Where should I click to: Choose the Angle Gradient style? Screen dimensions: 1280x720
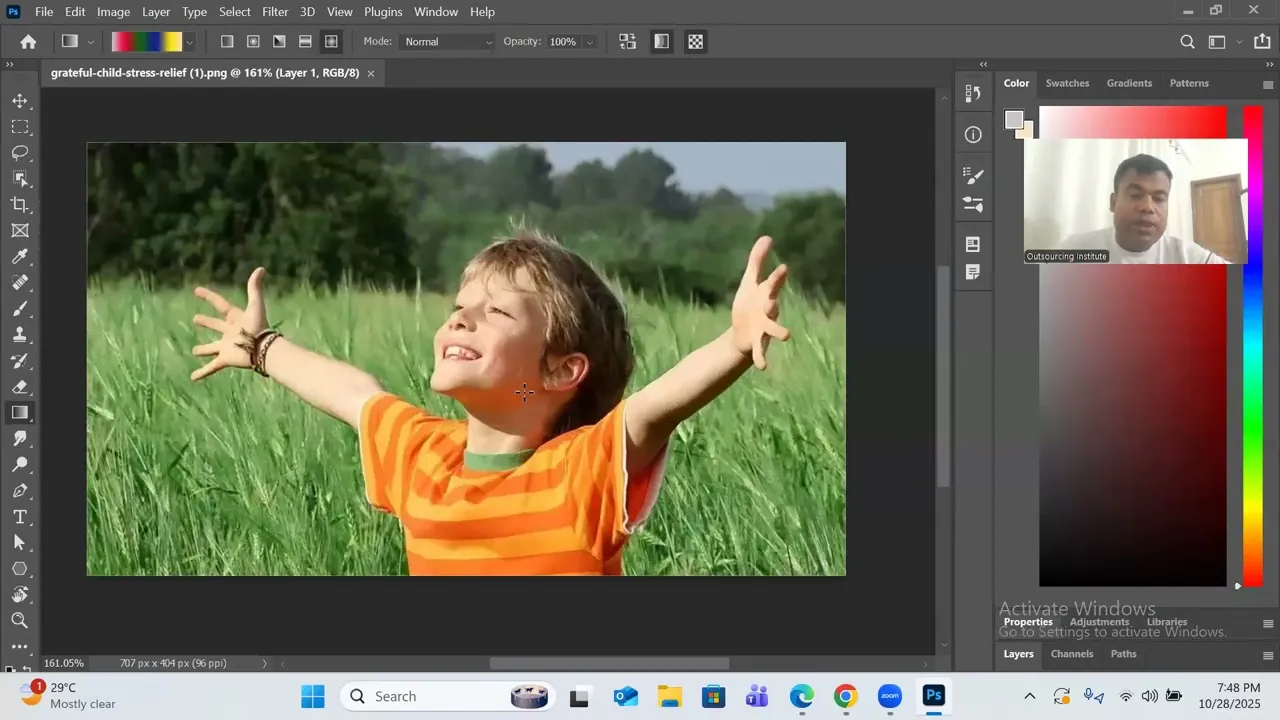pyautogui.click(x=279, y=42)
